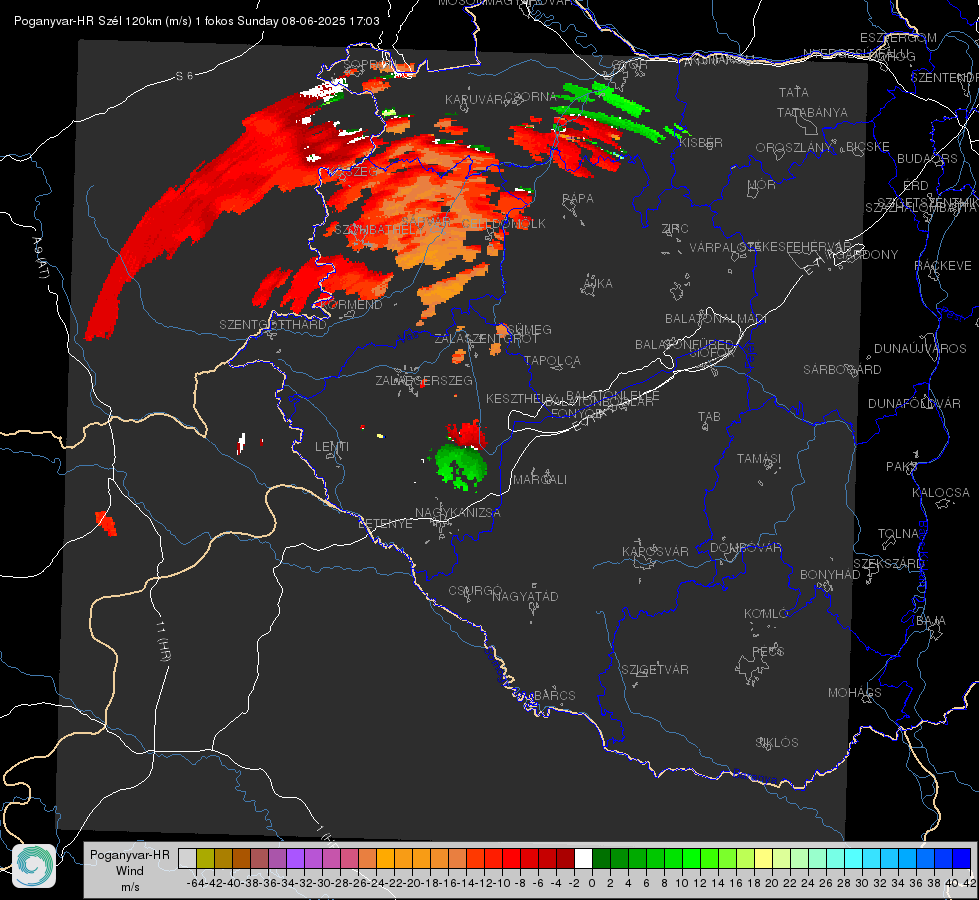
Task: Select the SZIGETVÁR label
Action: [x=654, y=670]
